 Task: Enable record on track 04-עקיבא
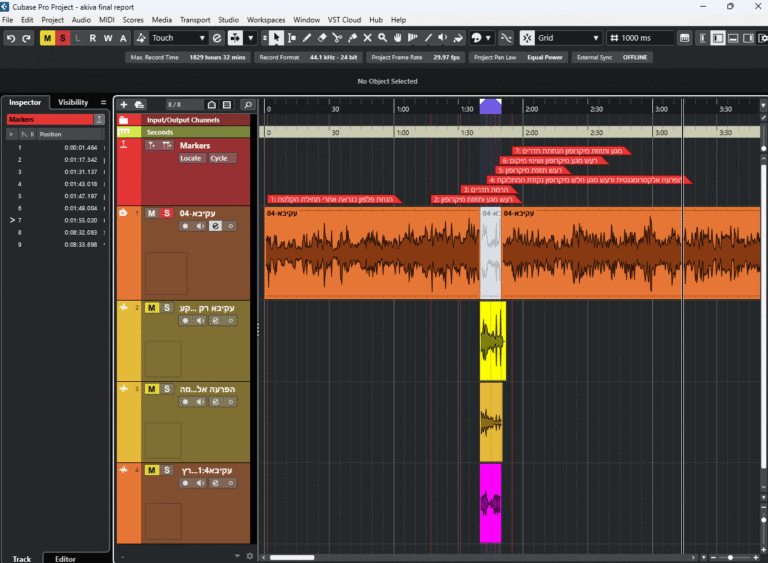pos(185,226)
